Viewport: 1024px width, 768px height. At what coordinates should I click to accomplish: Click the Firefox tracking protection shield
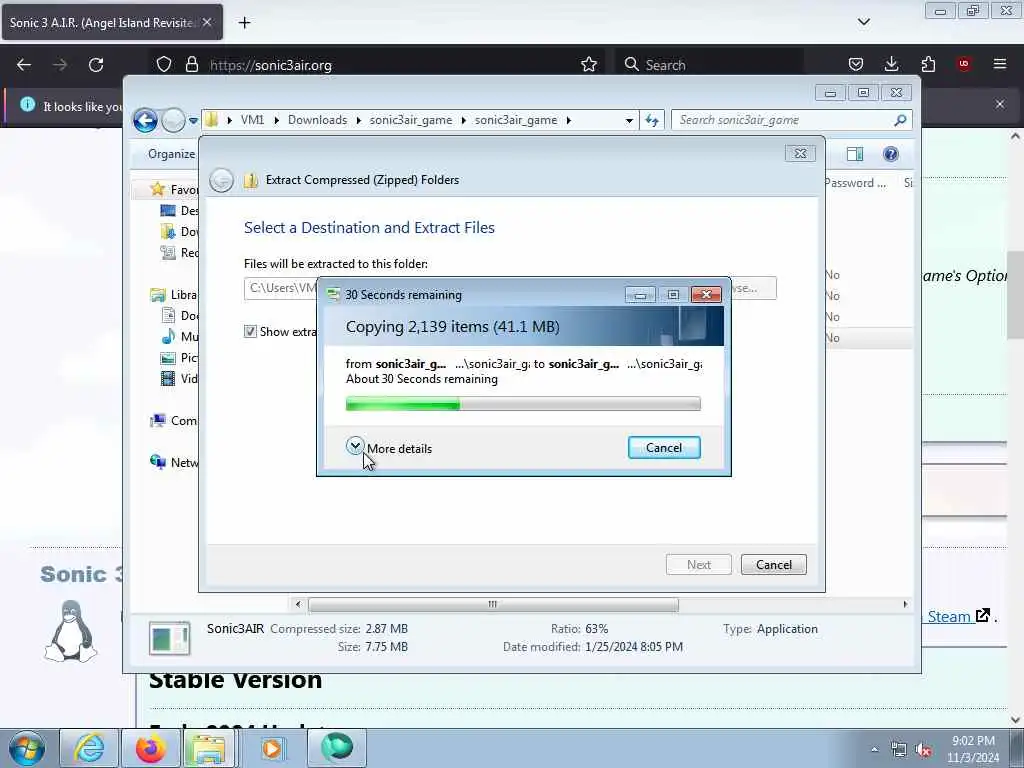pyautogui.click(x=164, y=65)
